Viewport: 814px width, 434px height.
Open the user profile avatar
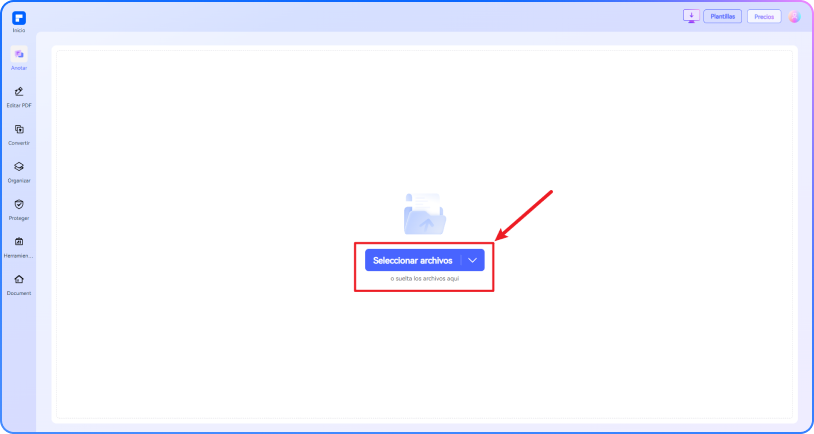point(794,17)
